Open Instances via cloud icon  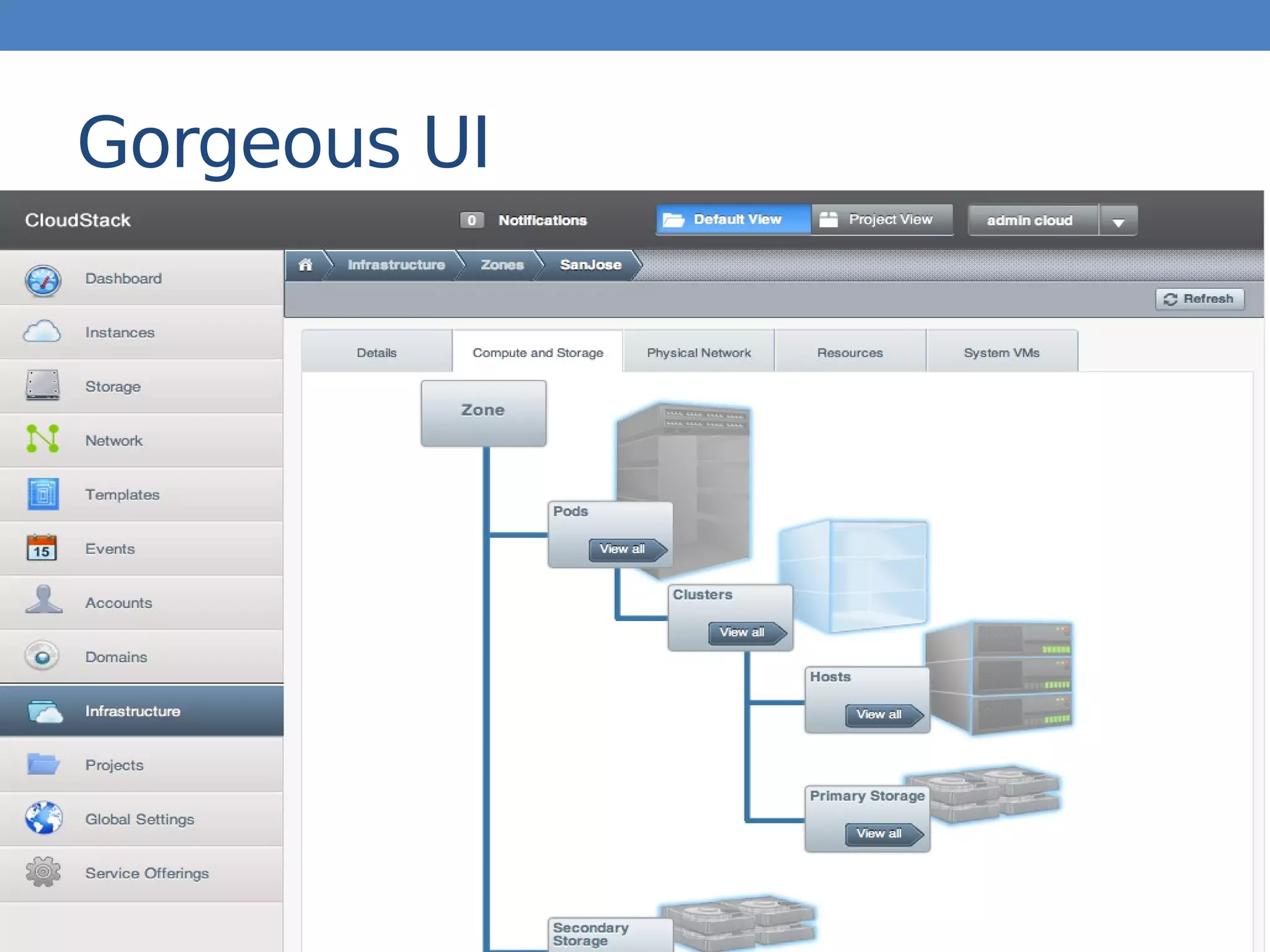click(42, 332)
